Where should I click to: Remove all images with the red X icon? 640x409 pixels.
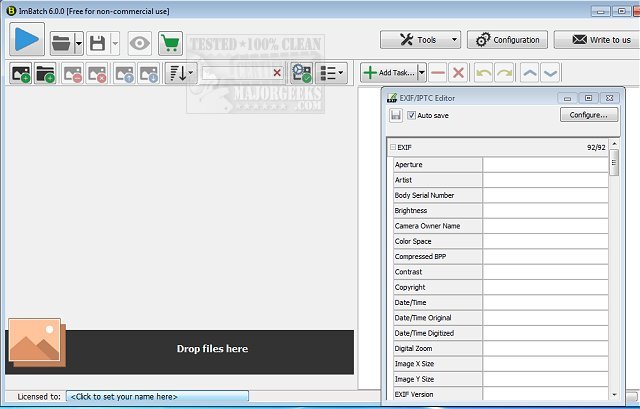[x=97, y=73]
